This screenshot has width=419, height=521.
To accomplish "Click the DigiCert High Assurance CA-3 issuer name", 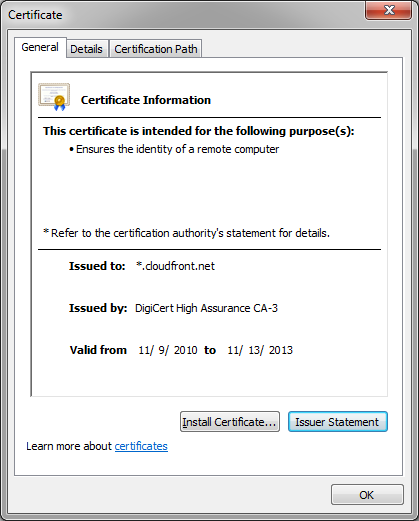I will click(206, 308).
